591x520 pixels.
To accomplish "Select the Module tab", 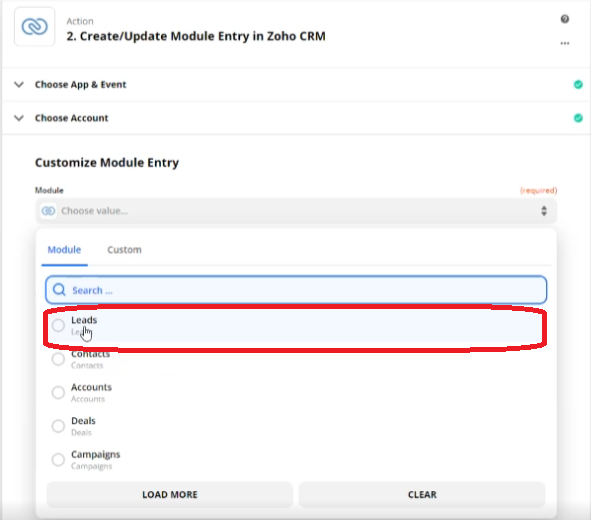I will click(x=64, y=250).
